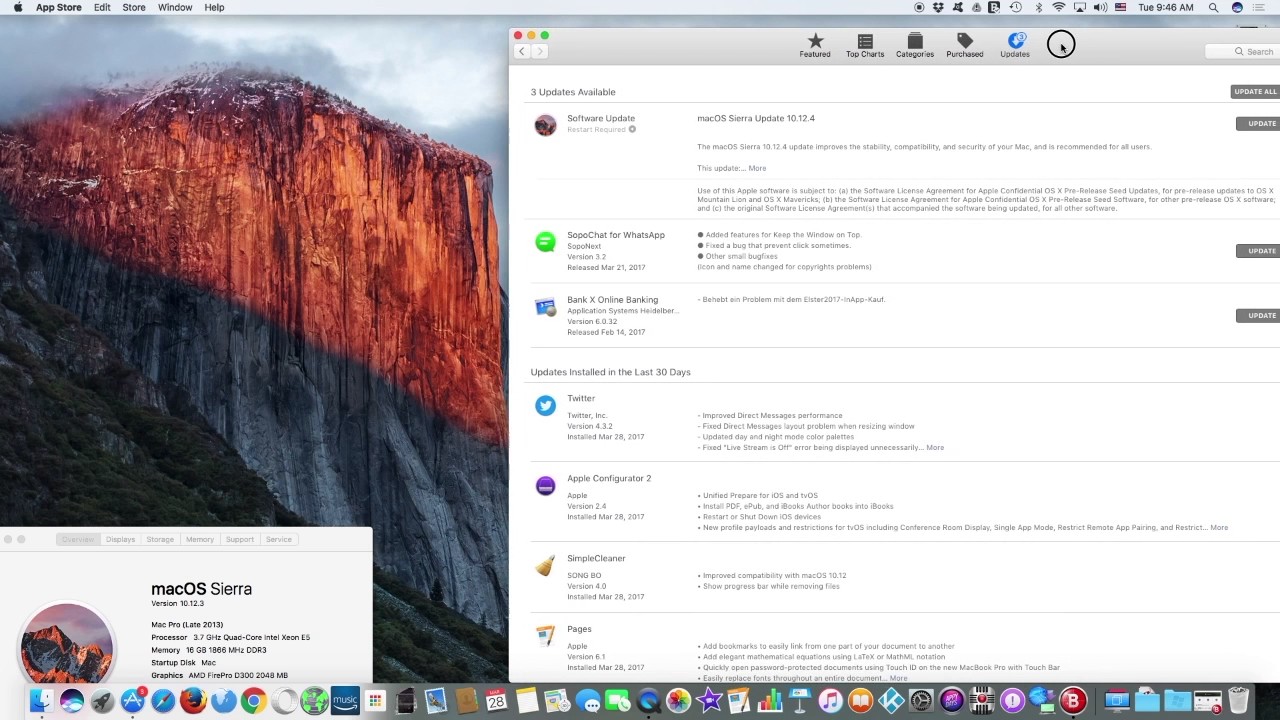
Task: Open the App Store menu
Action: [59, 7]
